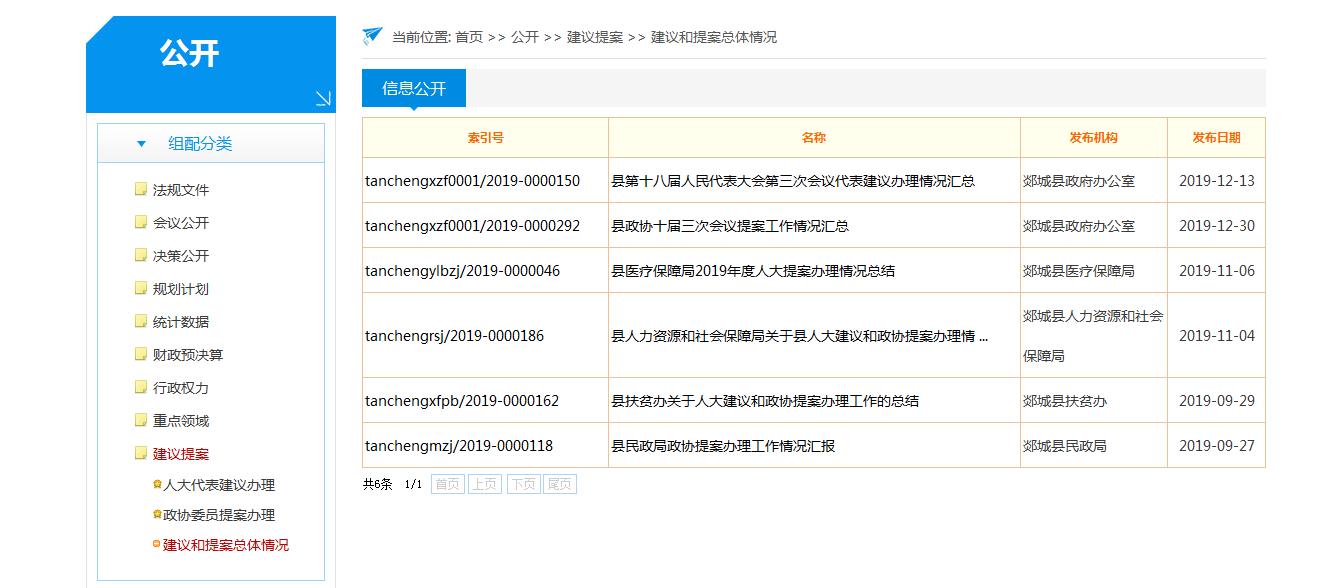This screenshot has height=588, width=1321.
Task: Click the 尾页 pagination button
Action: pos(560,484)
